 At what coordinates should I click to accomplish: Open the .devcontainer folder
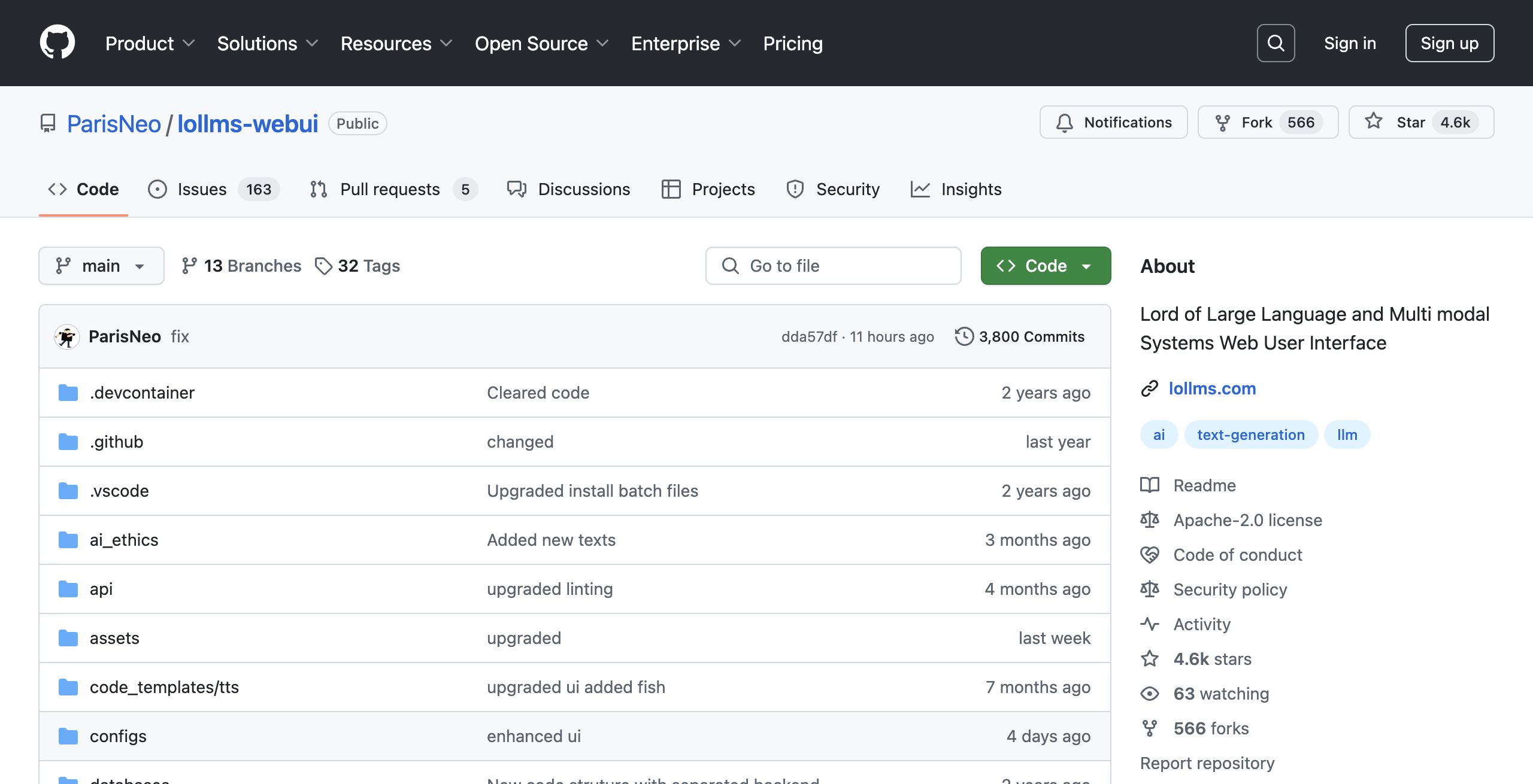pos(142,393)
